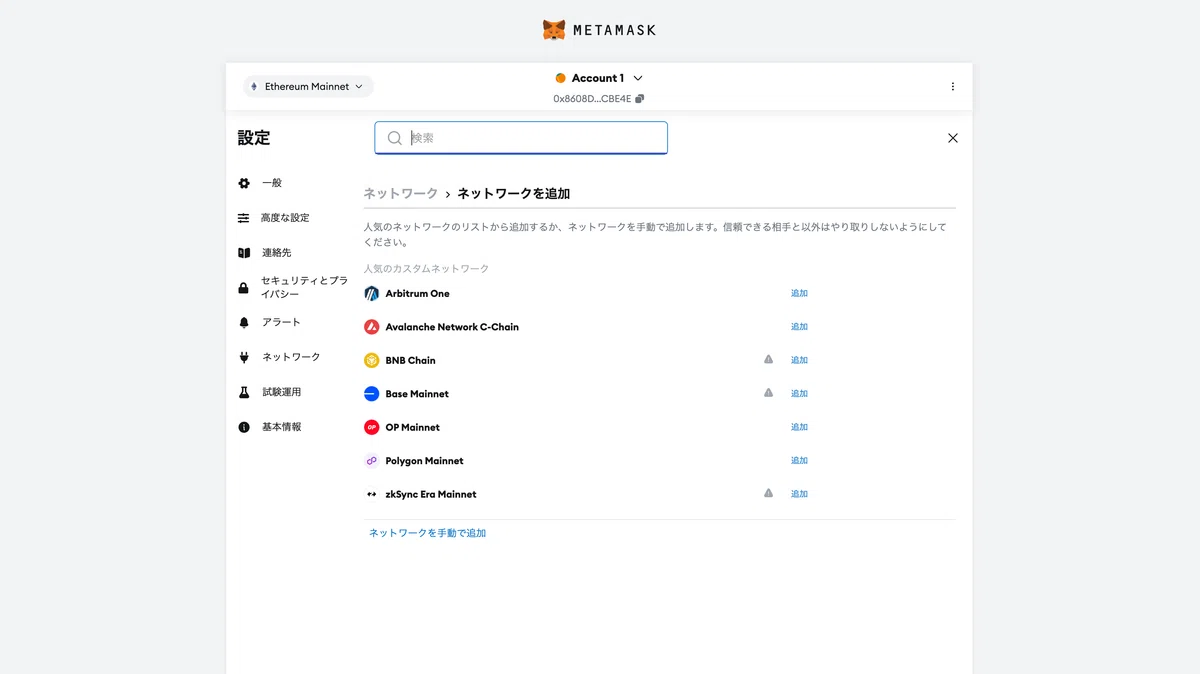Click the OP Mainnet network name
This screenshot has height=674, width=1200.
point(412,427)
